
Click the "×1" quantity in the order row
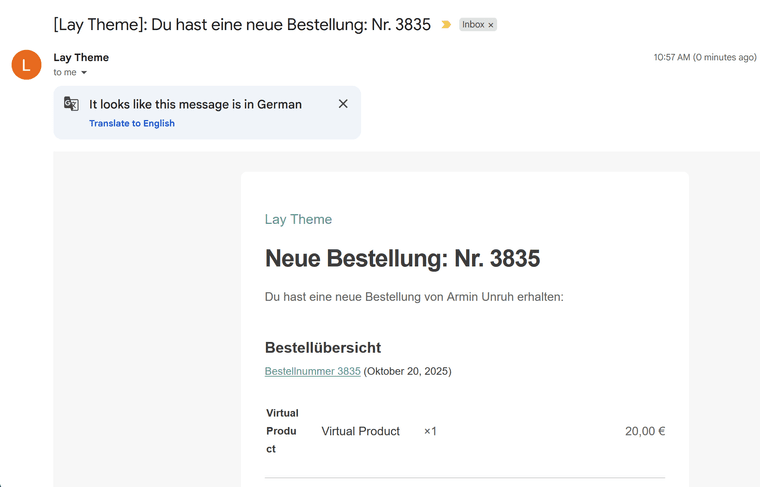[430, 431]
